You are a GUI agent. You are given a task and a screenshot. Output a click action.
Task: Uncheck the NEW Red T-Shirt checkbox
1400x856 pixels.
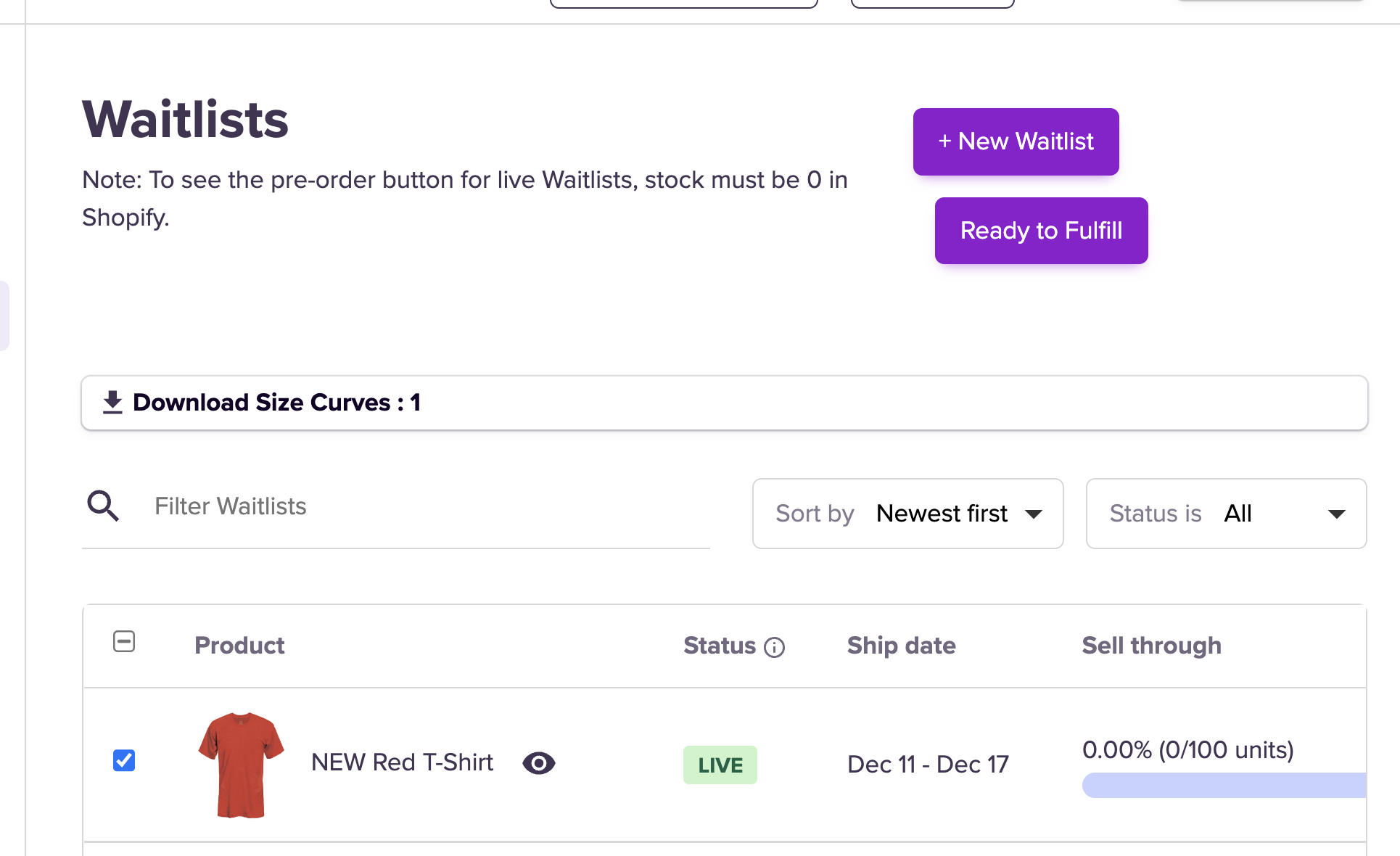[124, 760]
